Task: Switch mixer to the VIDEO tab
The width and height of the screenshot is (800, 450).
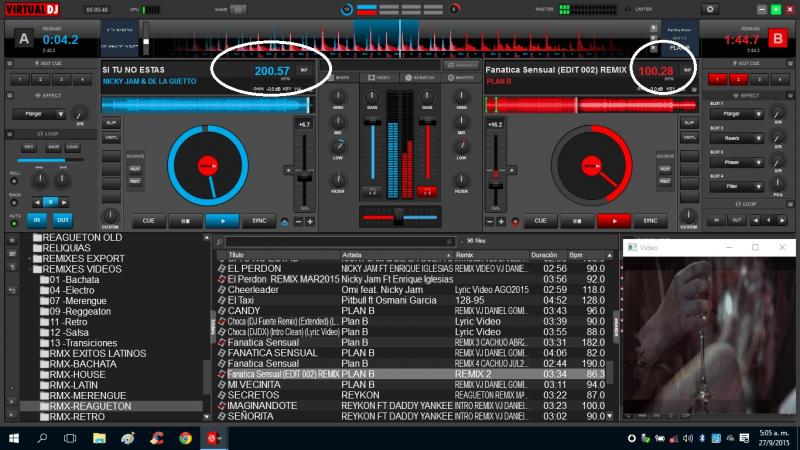Action: [x=380, y=78]
